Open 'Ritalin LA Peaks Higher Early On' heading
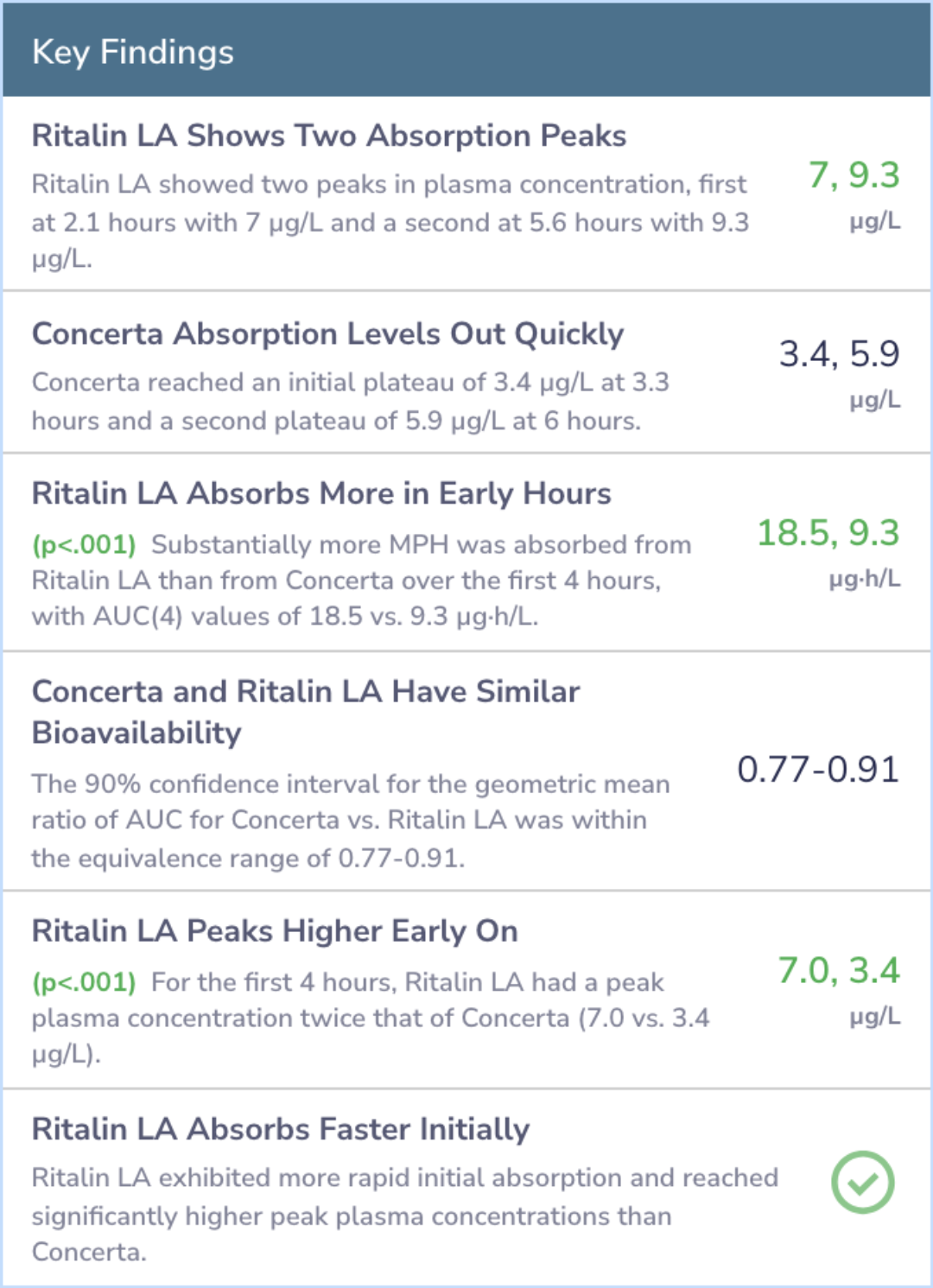Screen dimensions: 933x1288 275,931
